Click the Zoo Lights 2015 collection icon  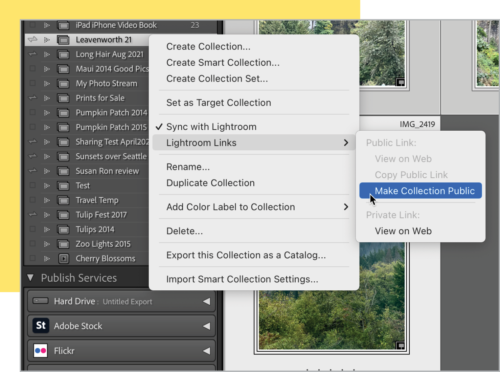(x=63, y=244)
